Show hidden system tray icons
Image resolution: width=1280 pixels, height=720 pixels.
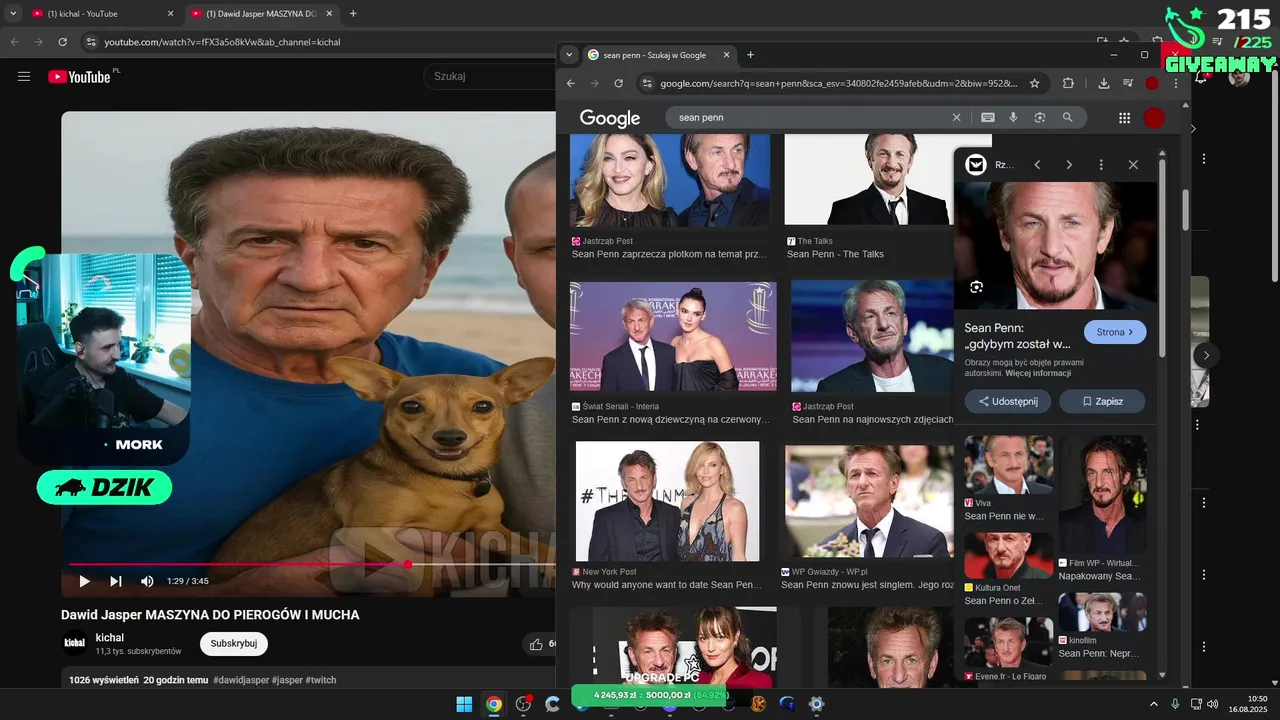[x=1153, y=704]
